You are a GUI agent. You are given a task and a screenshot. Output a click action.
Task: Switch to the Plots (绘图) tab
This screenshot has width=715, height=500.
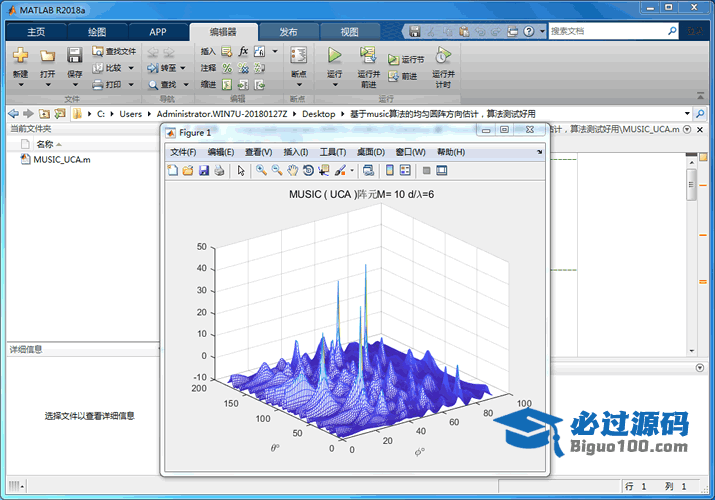pos(97,32)
